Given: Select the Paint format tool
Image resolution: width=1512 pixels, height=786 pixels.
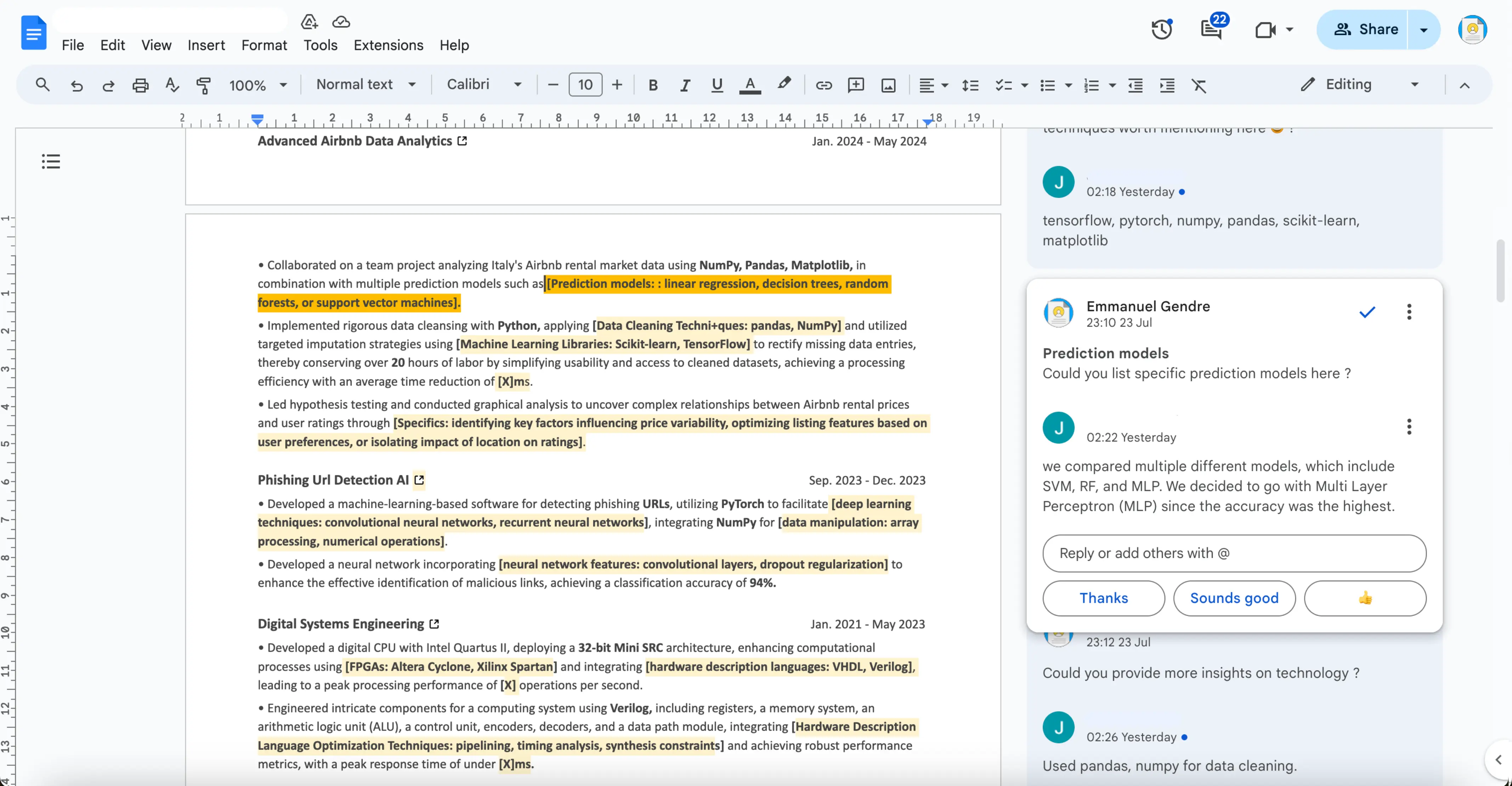Looking at the screenshot, I should (x=204, y=86).
